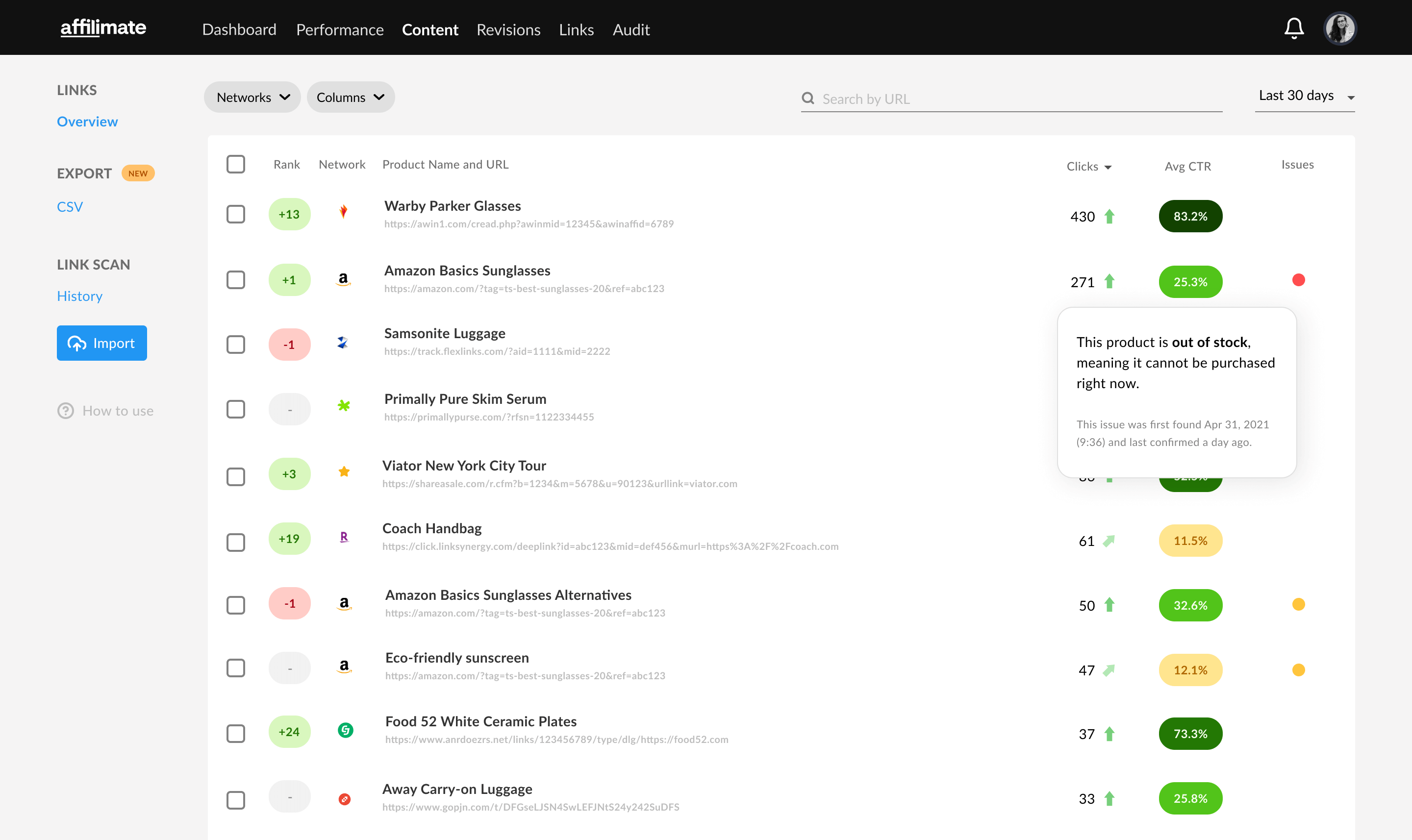Click the Amazon icon for Amazon Basics Sunglasses
Image resolution: width=1412 pixels, height=840 pixels.
click(343, 279)
